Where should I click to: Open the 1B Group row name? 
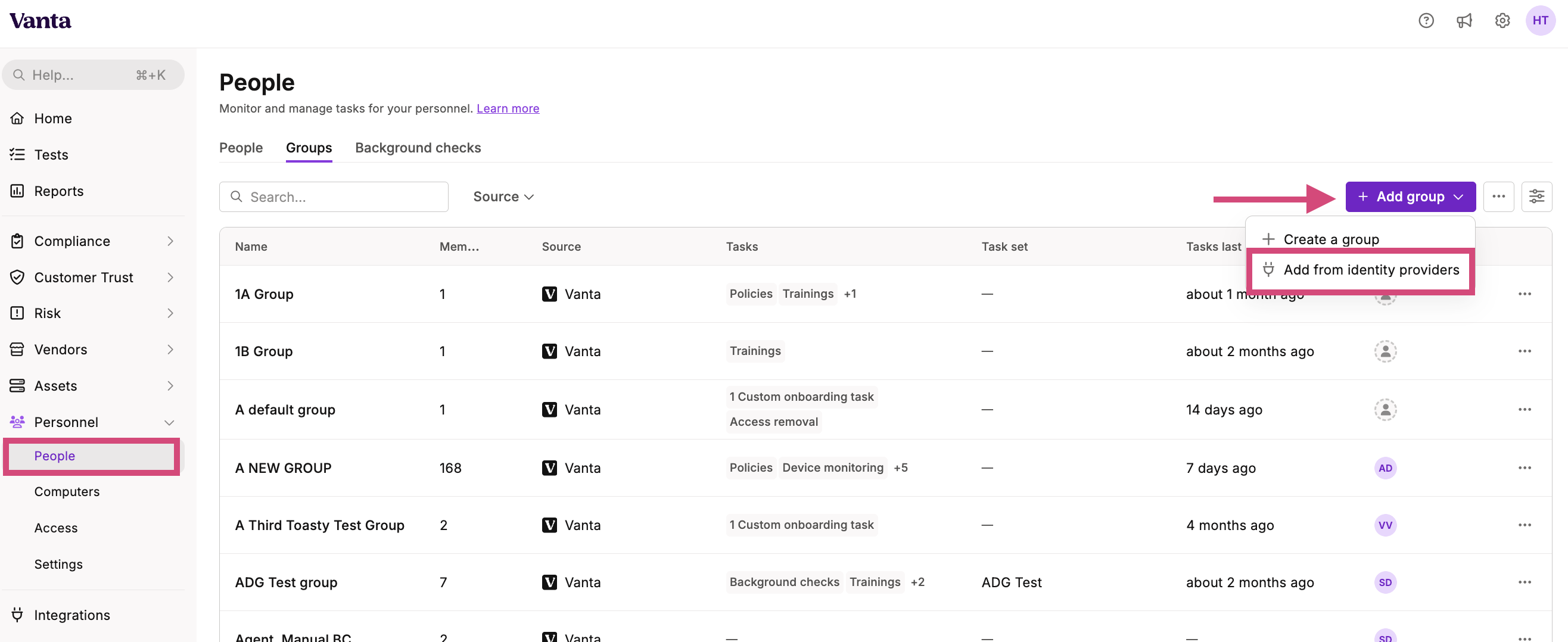pos(263,351)
